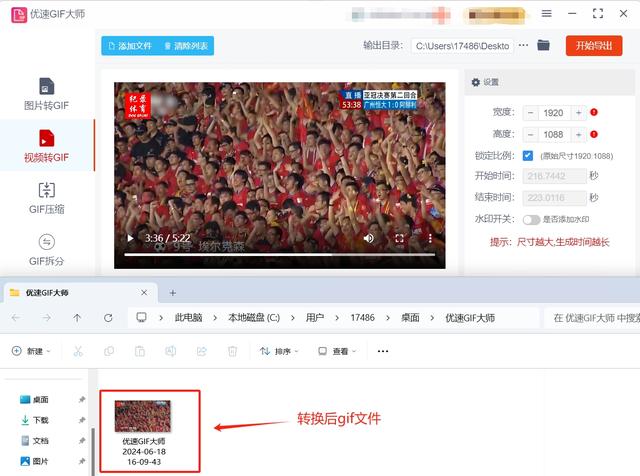Click the 用户 breadcrumb
The height and width of the screenshot is (476, 640).
(315, 318)
